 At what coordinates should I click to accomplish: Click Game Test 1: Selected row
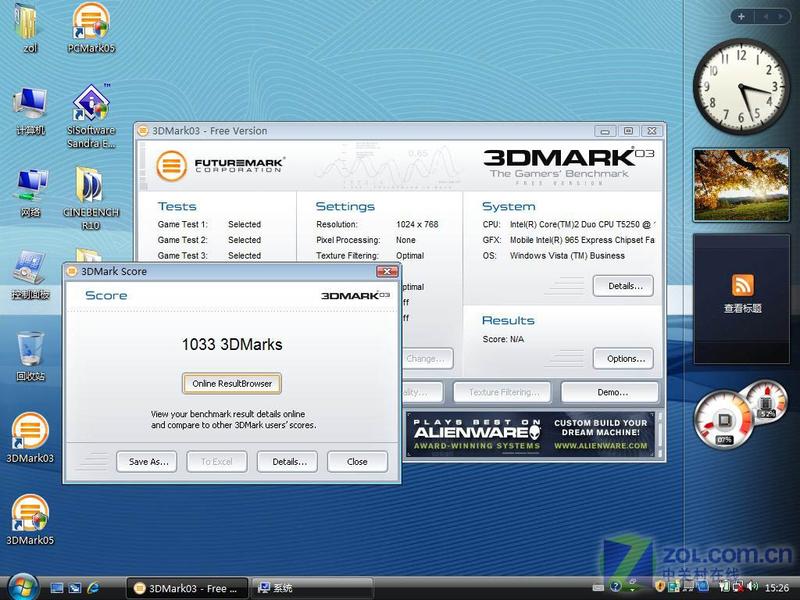coord(209,224)
